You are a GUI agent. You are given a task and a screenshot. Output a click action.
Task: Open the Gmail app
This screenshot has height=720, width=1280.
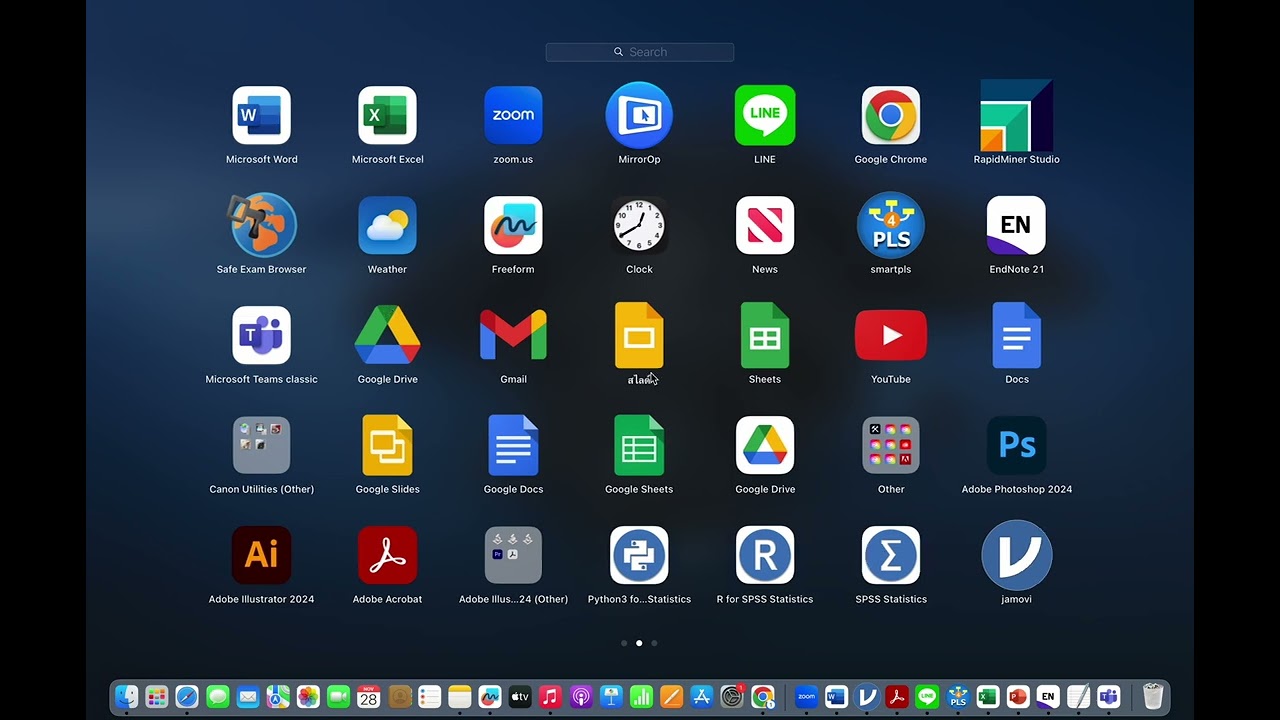[x=513, y=336]
